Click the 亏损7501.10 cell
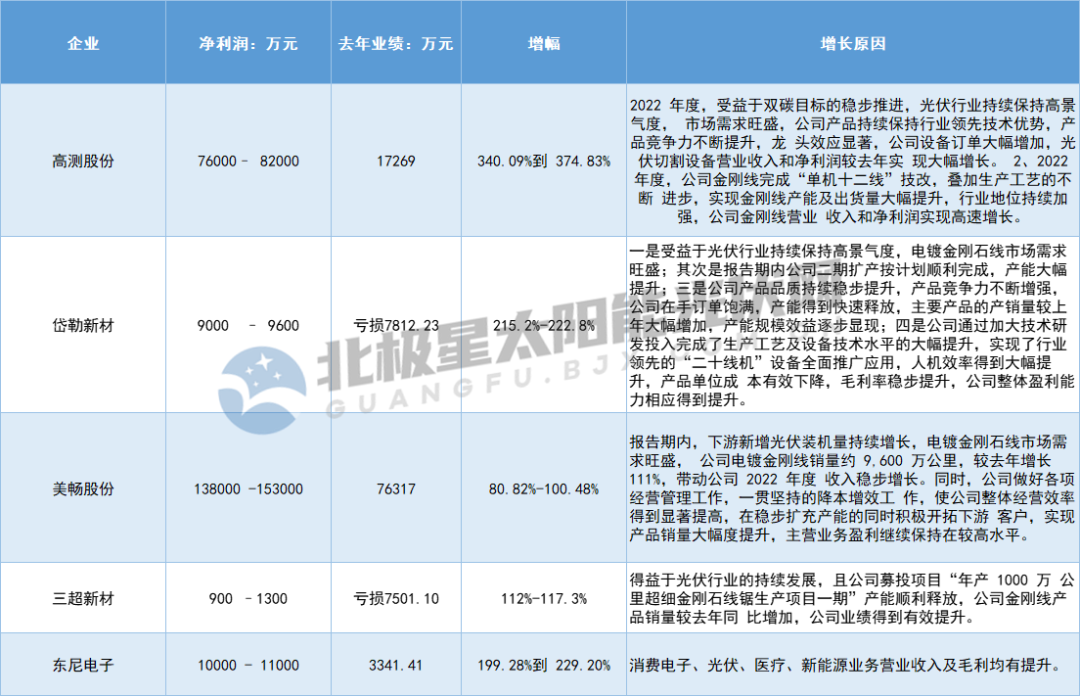This screenshot has height=696, width=1080. (396, 598)
